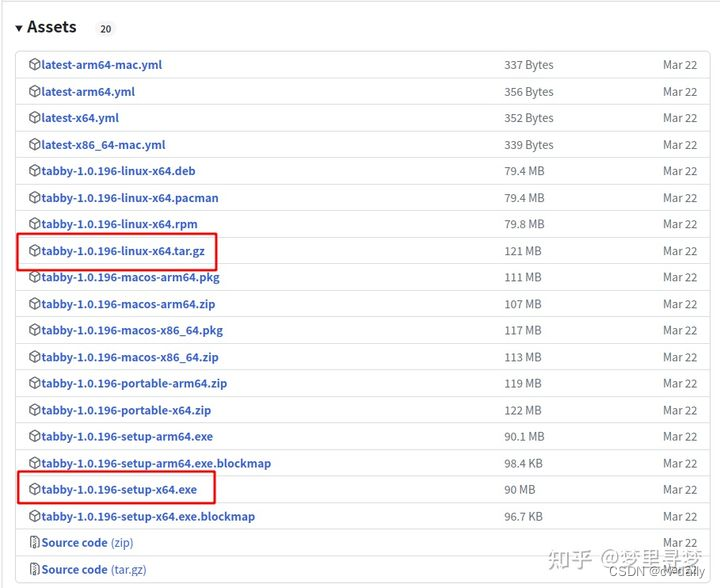Download tabby-1.0.196-portable-x64.zip
720x588 pixels.
tap(126, 410)
